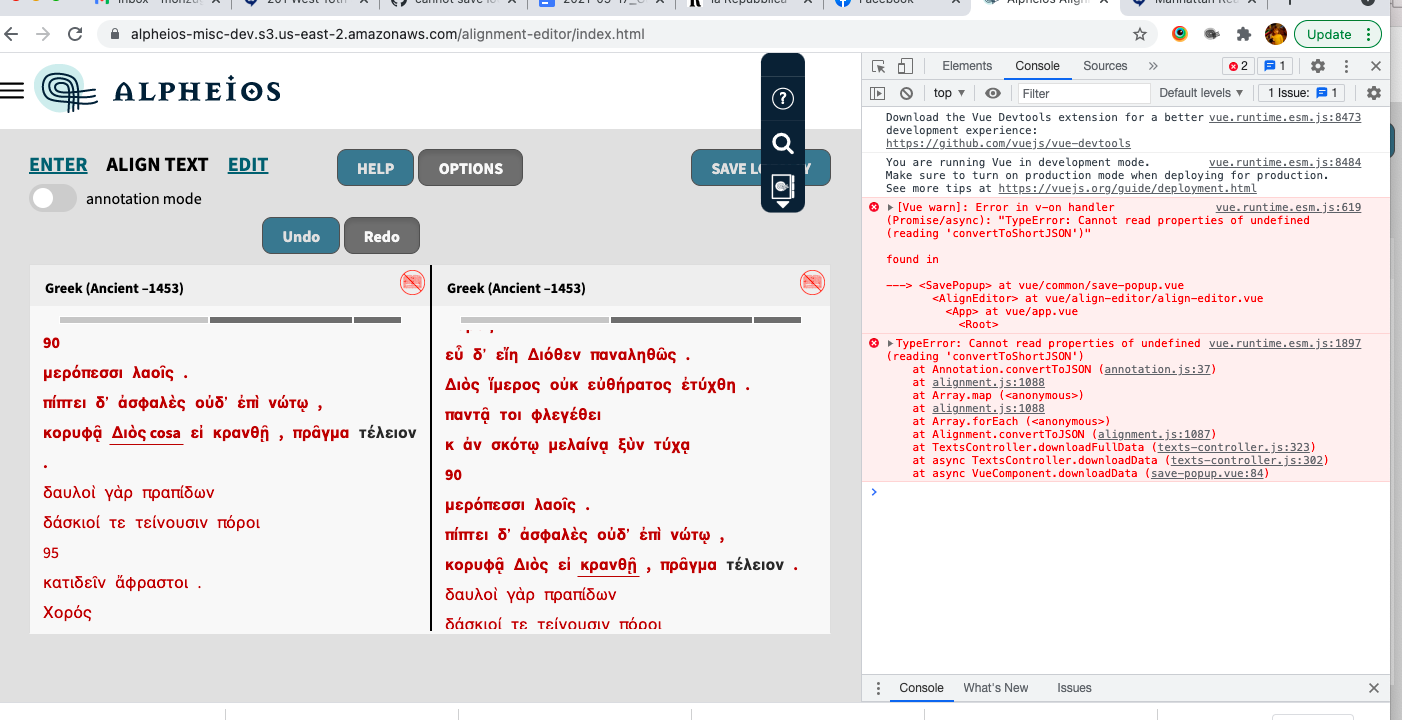Clear the console with the clear icon
The height and width of the screenshot is (720, 1402).
[x=906, y=92]
